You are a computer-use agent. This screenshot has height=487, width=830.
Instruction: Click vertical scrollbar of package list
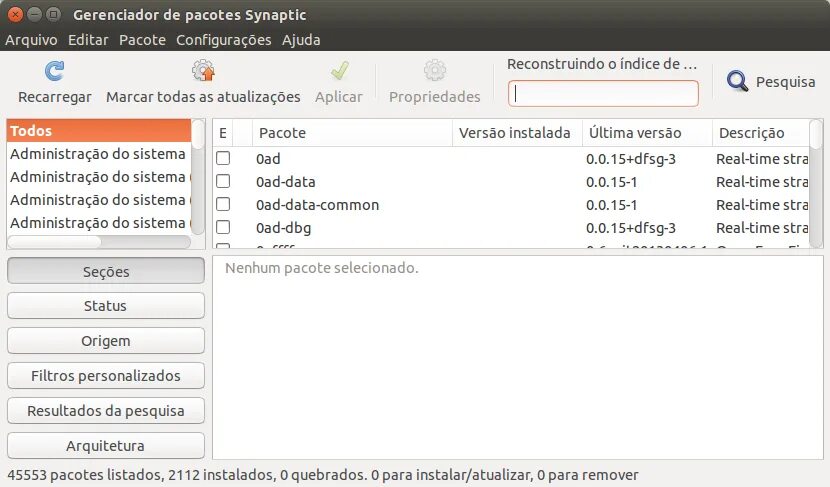816,183
